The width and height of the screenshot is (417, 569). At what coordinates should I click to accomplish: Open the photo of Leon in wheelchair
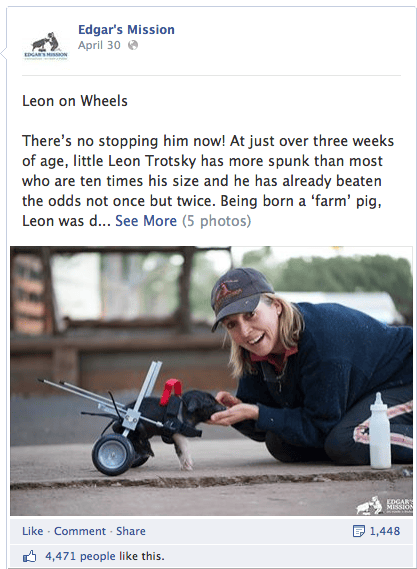click(211, 381)
